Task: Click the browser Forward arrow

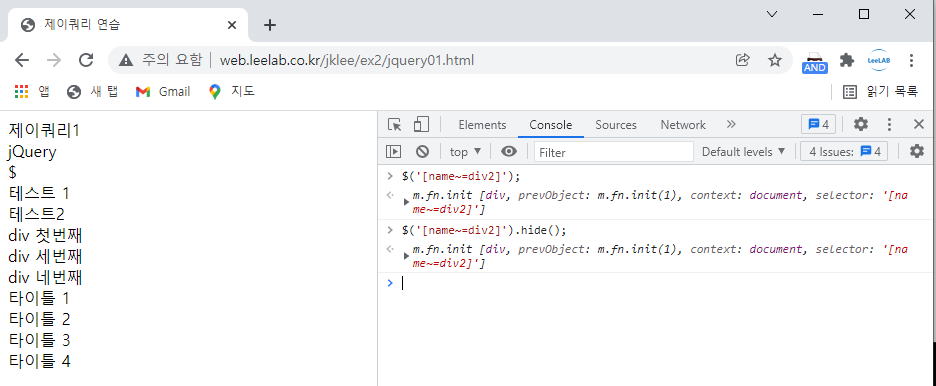Action: pyautogui.click(x=54, y=60)
